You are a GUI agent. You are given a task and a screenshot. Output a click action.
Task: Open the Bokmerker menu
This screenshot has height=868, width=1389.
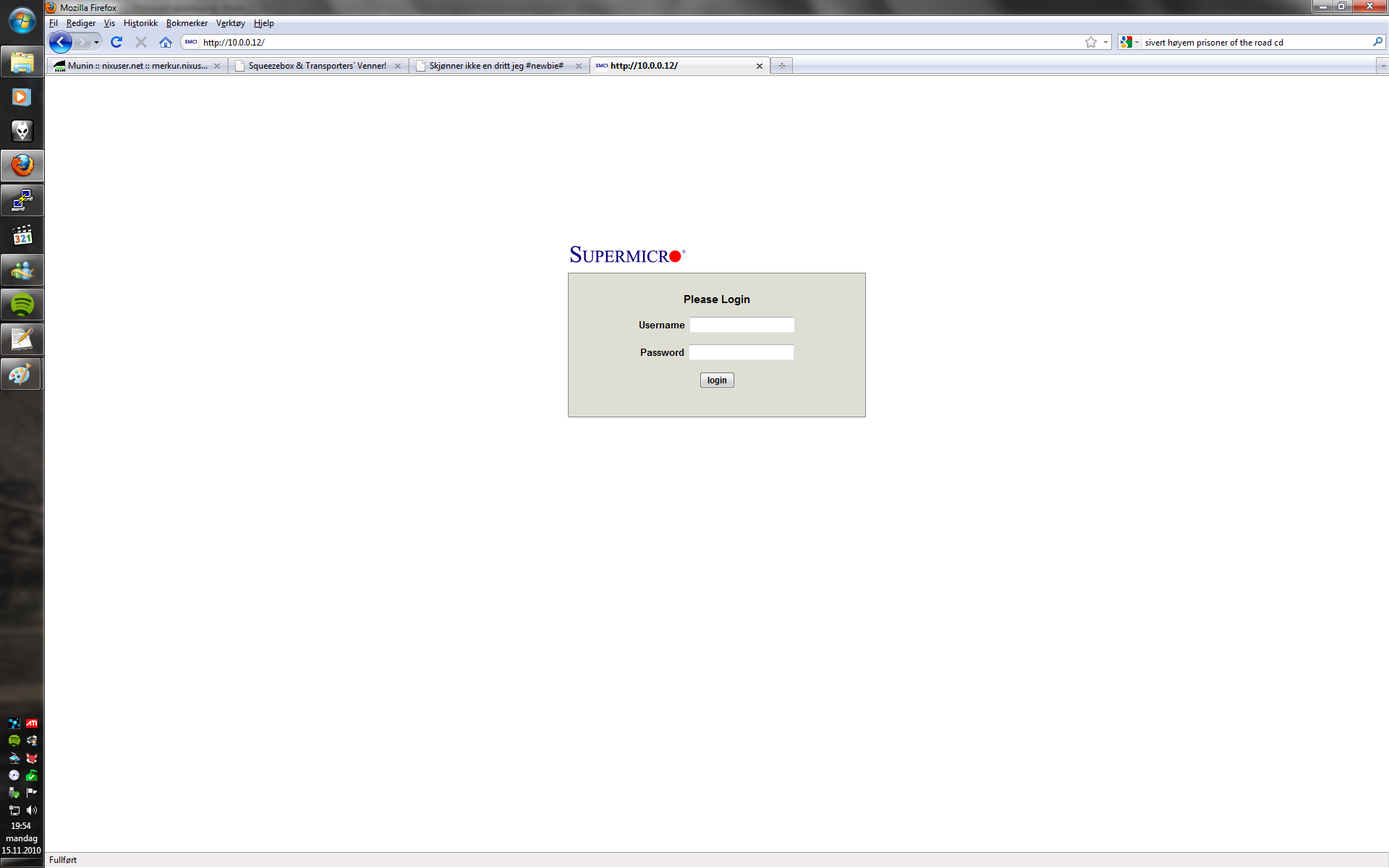(187, 23)
